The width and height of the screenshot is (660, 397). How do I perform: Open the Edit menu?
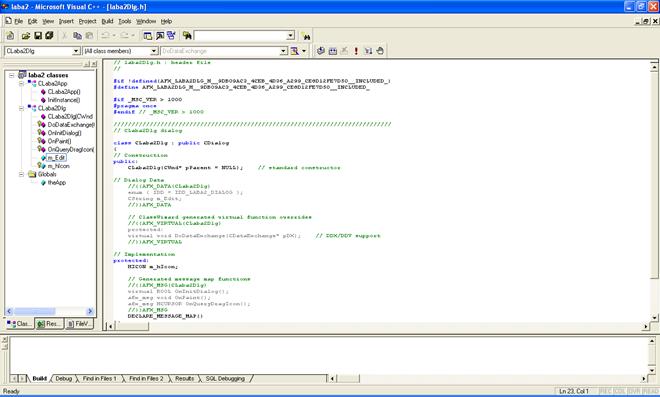(x=32, y=21)
